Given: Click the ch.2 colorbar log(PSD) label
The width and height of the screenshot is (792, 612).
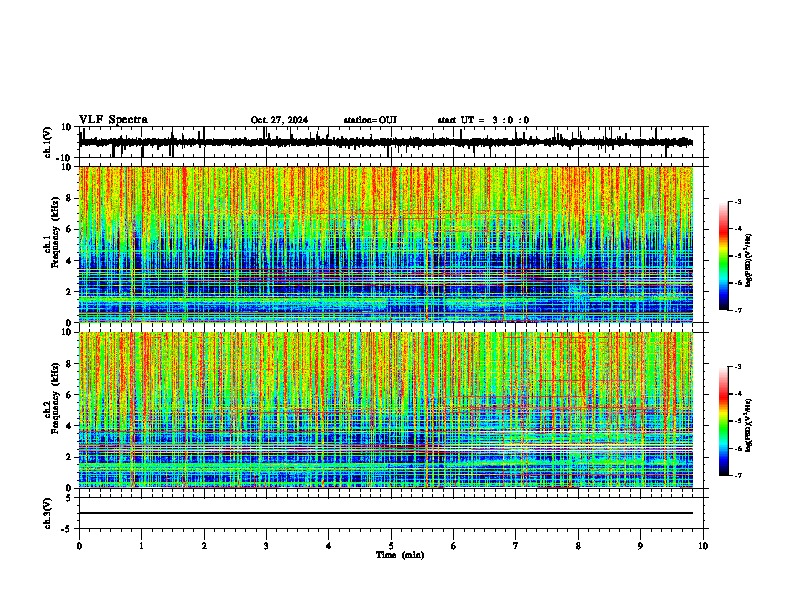Looking at the screenshot, I should click(748, 425).
